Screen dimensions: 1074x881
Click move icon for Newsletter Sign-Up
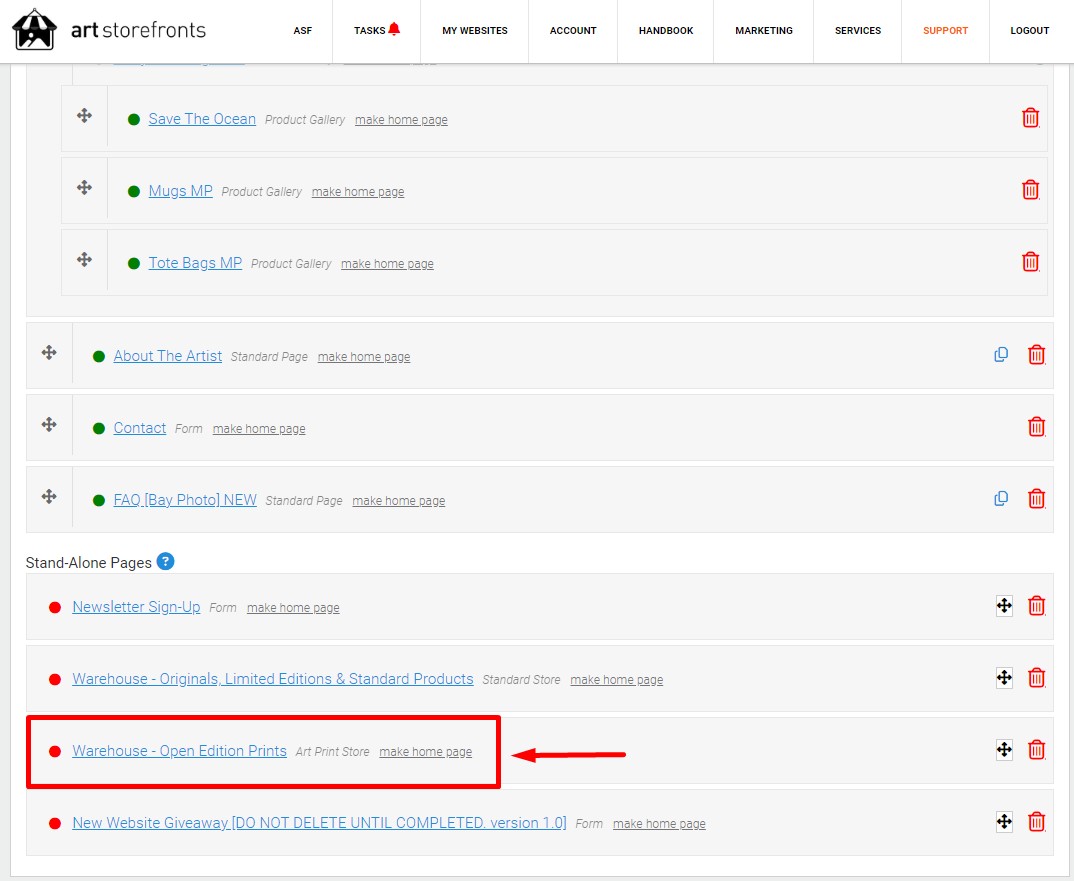pyautogui.click(x=1004, y=606)
